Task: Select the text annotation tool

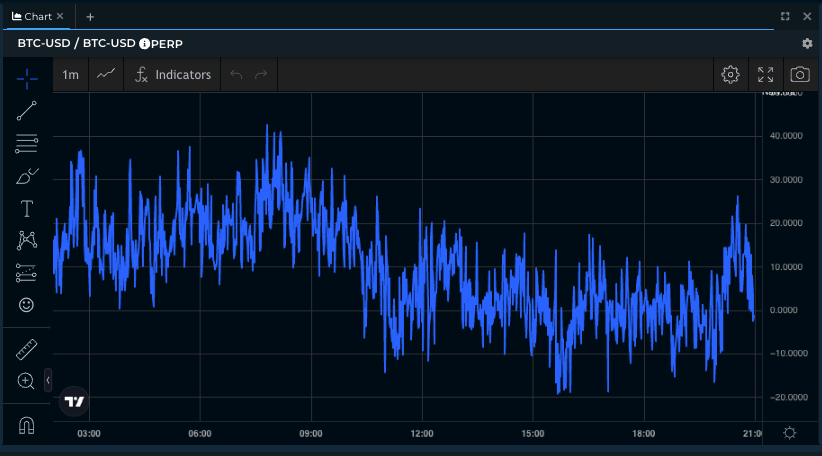Action: [x=27, y=209]
